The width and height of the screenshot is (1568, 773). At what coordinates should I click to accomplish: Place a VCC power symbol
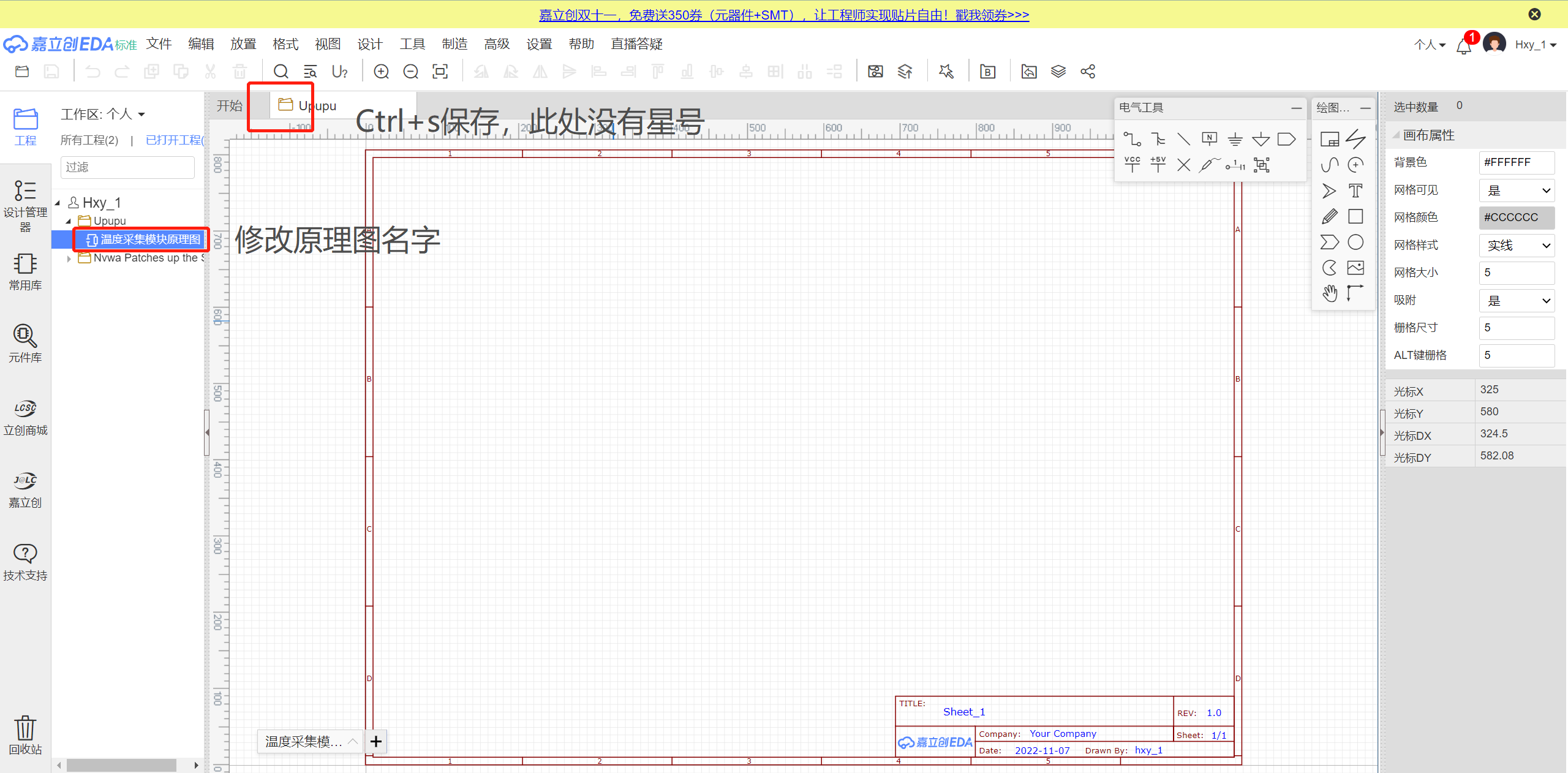(1132, 164)
